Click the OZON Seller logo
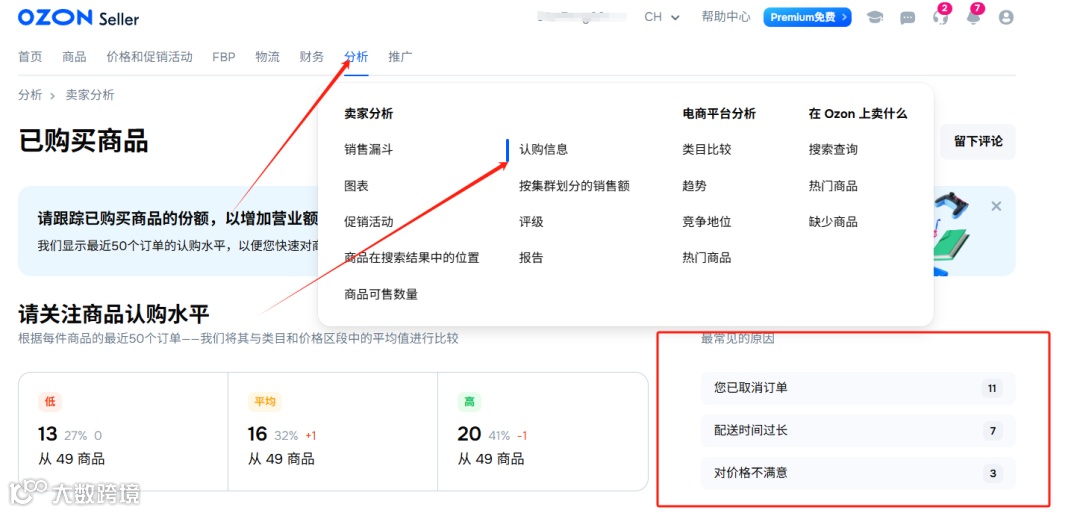The height and width of the screenshot is (513, 1080). point(79,18)
